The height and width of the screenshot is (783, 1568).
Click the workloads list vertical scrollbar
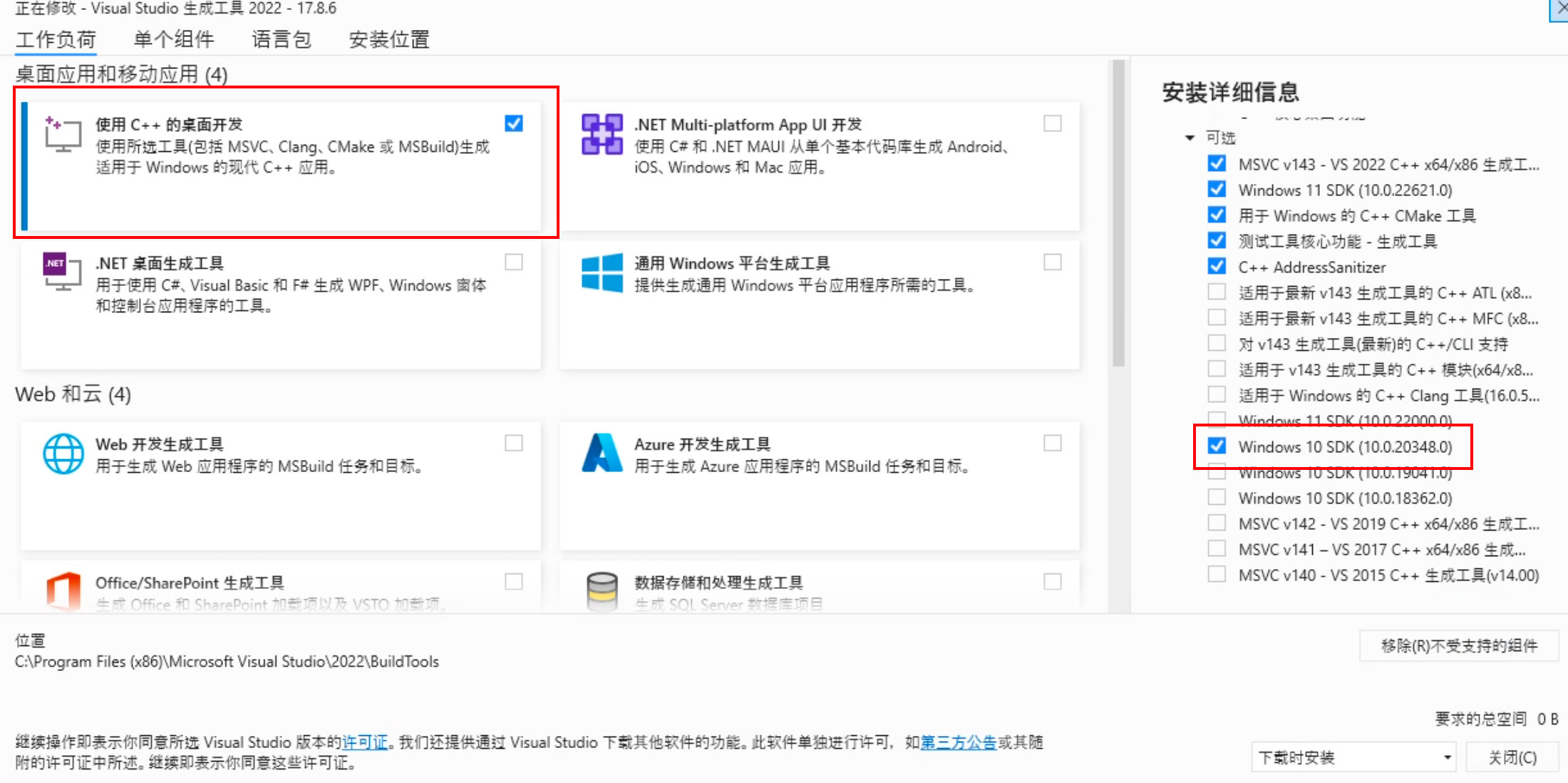point(1118,214)
